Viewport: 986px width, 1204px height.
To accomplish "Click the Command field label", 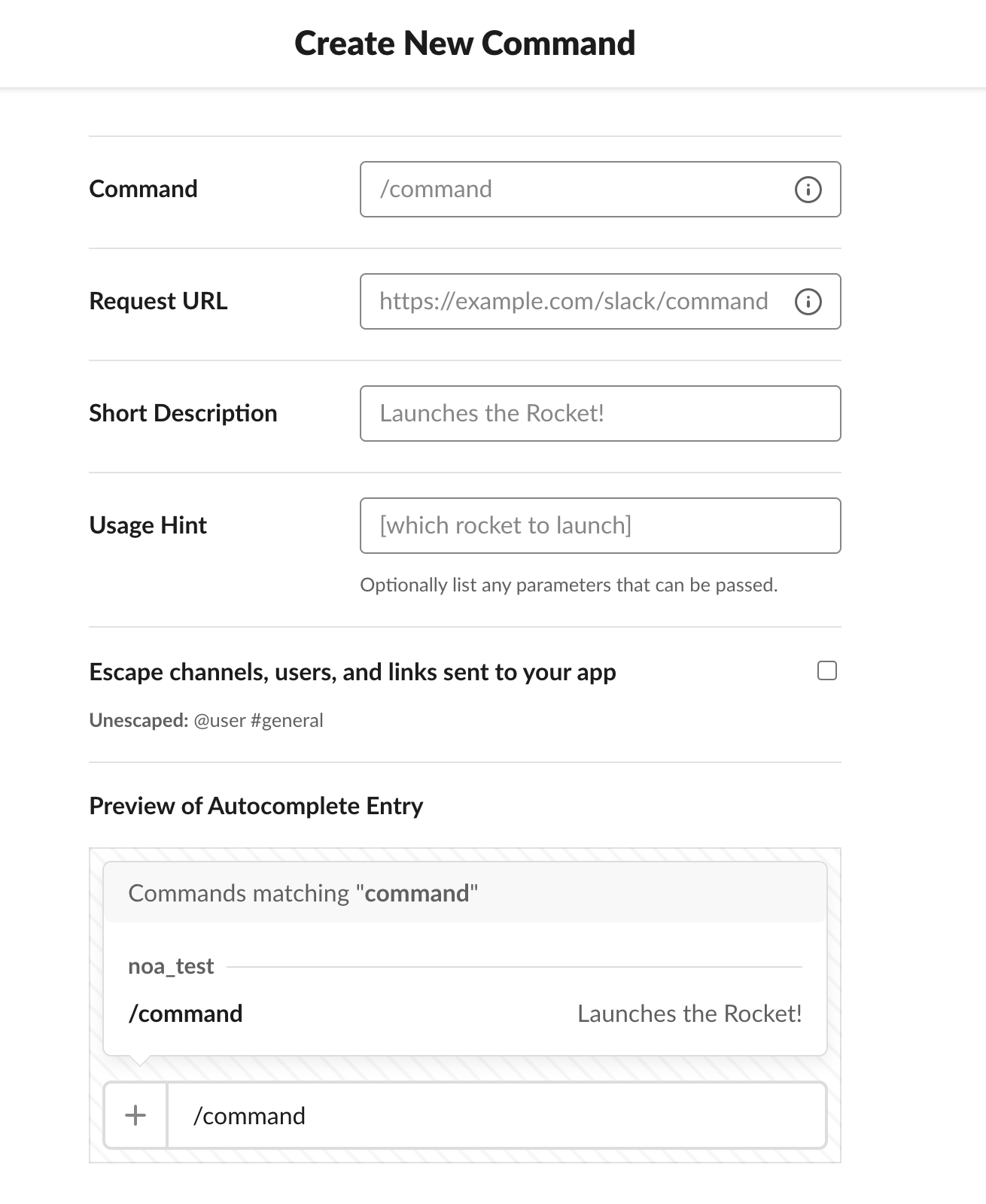I will pyautogui.click(x=143, y=189).
